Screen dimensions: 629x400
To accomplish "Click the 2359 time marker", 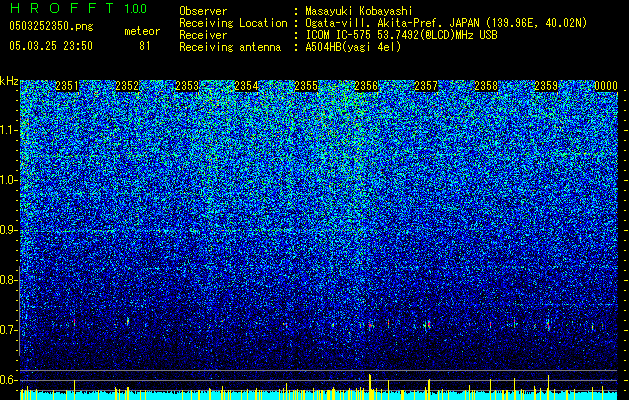I will tap(546, 86).
